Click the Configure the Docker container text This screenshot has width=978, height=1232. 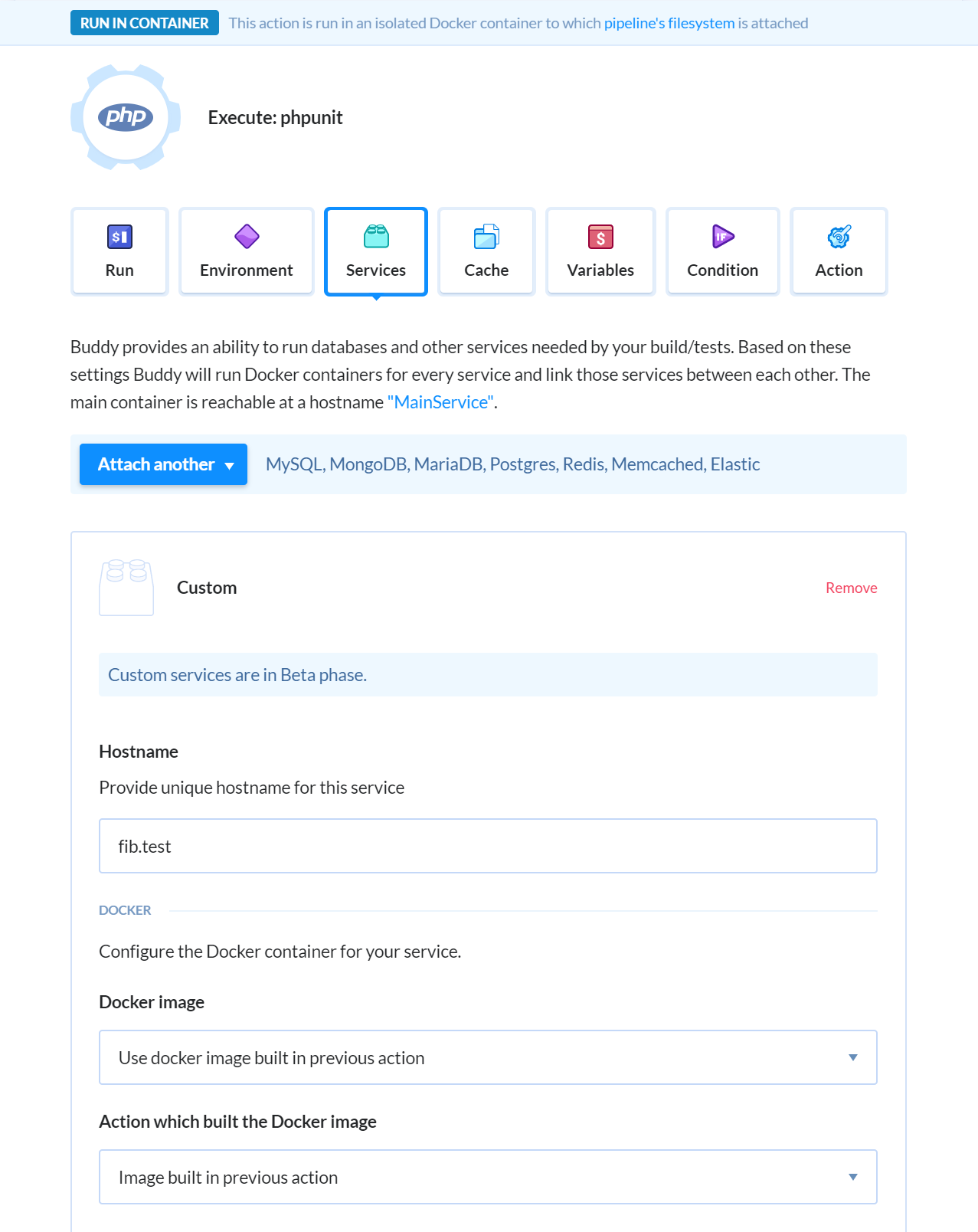coord(280,952)
